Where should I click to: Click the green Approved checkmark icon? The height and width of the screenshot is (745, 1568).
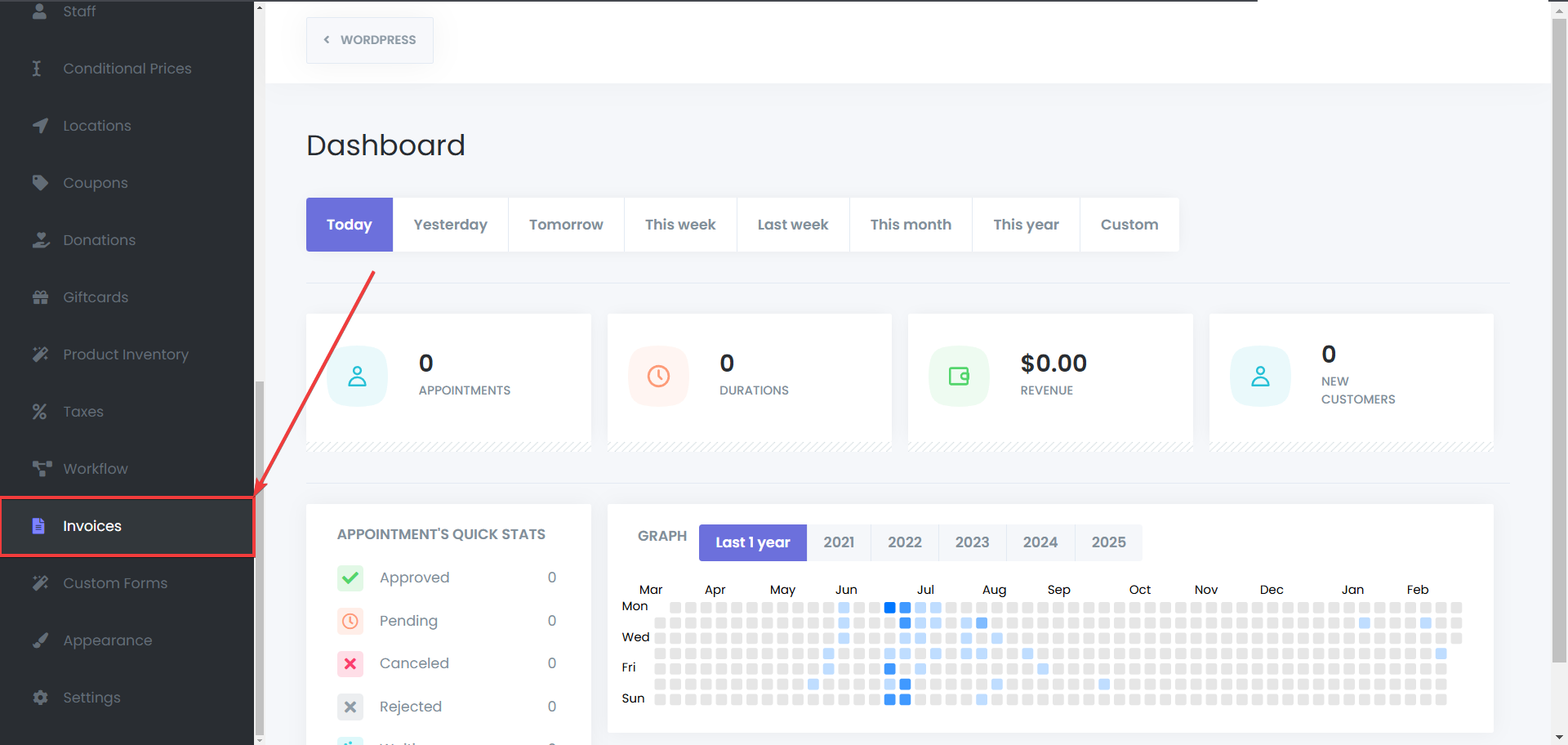click(x=350, y=578)
